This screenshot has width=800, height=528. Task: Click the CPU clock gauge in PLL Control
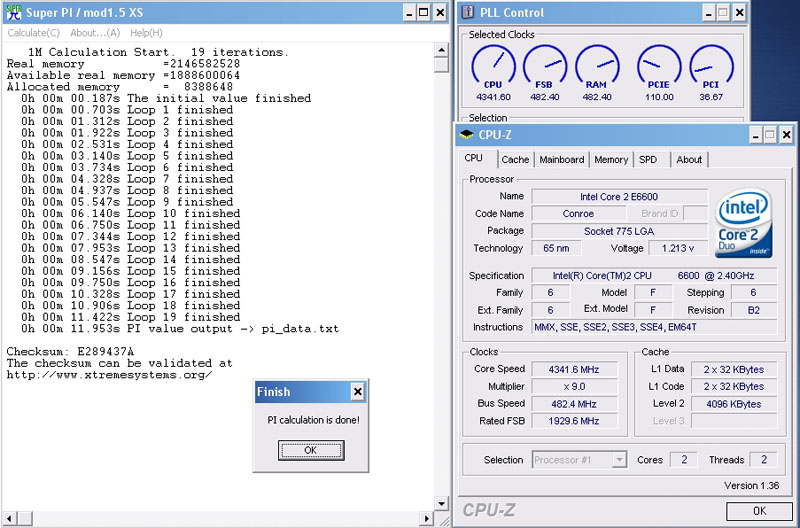[493, 66]
